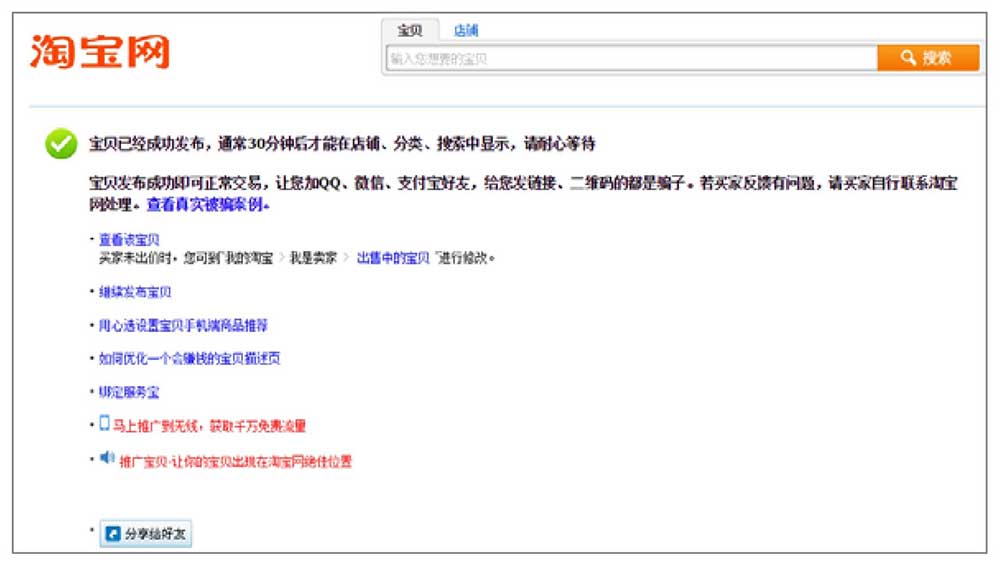Focus the 输入您想要的宝贝 search field
The height and width of the screenshot is (566, 1000).
tap(630, 59)
